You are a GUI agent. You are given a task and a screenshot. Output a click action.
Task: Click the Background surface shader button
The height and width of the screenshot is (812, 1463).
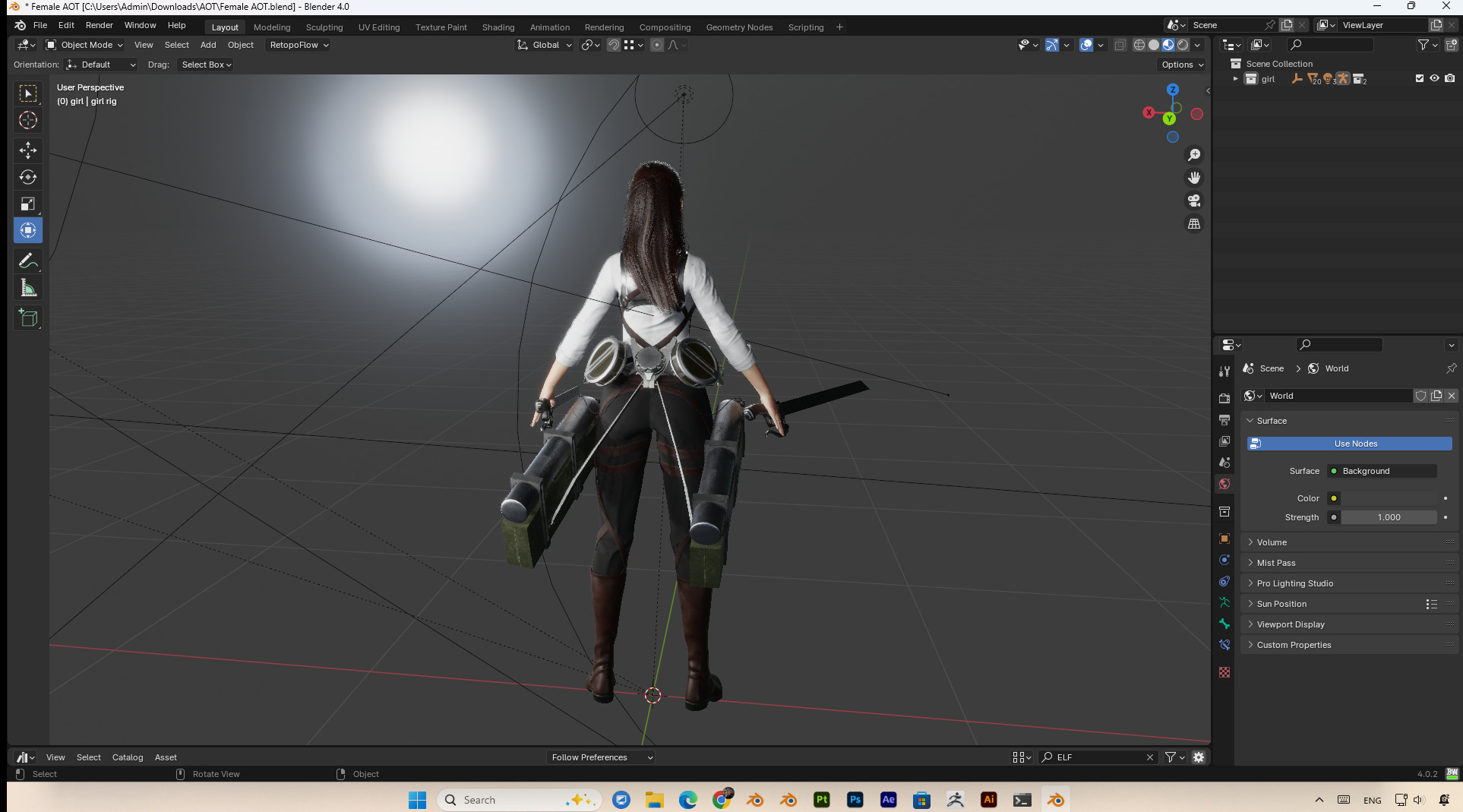(x=1382, y=471)
